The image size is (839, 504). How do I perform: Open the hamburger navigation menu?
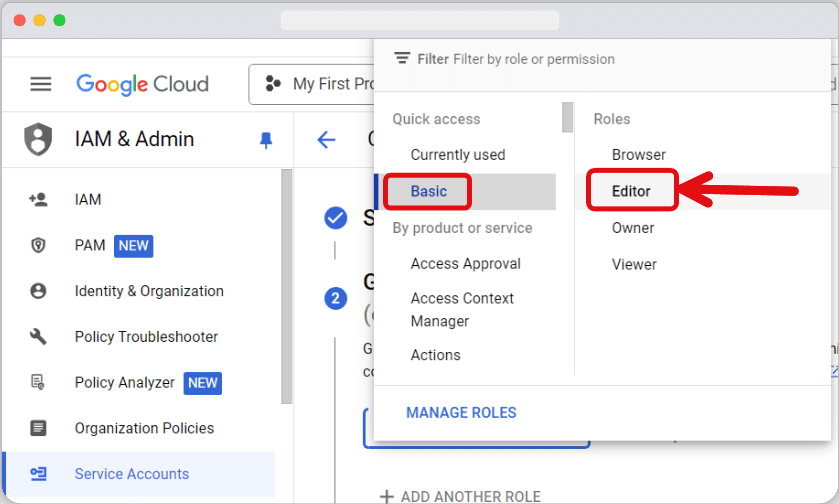point(41,84)
